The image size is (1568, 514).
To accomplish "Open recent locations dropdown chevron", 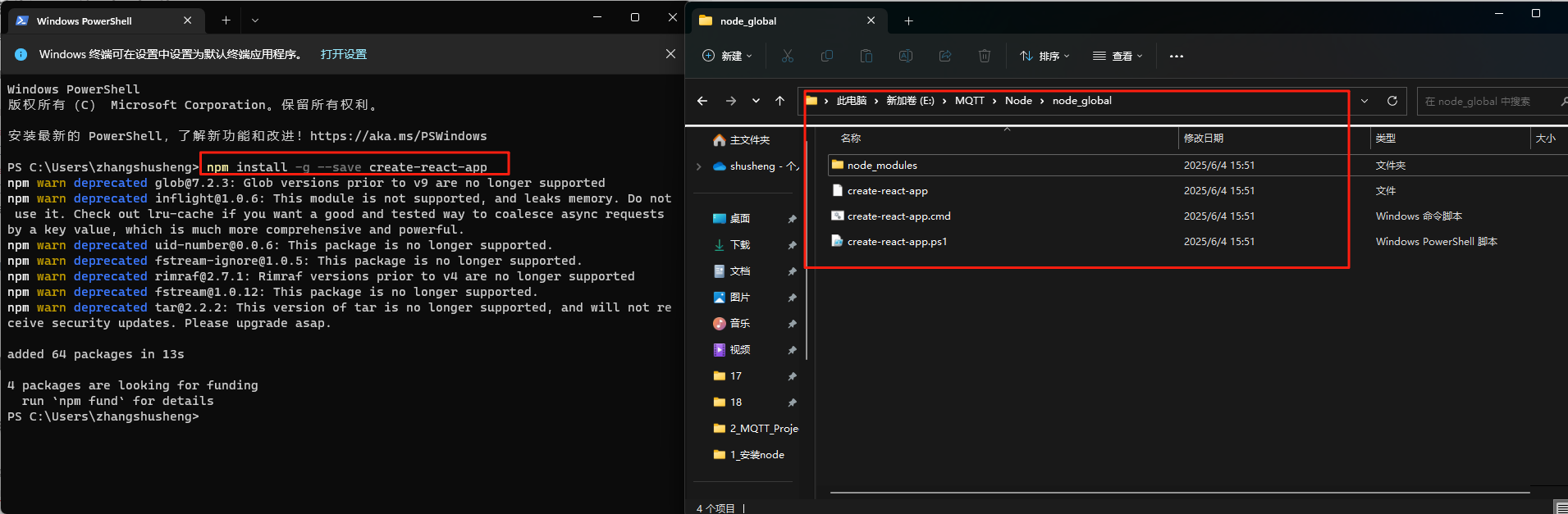I will click(x=756, y=101).
